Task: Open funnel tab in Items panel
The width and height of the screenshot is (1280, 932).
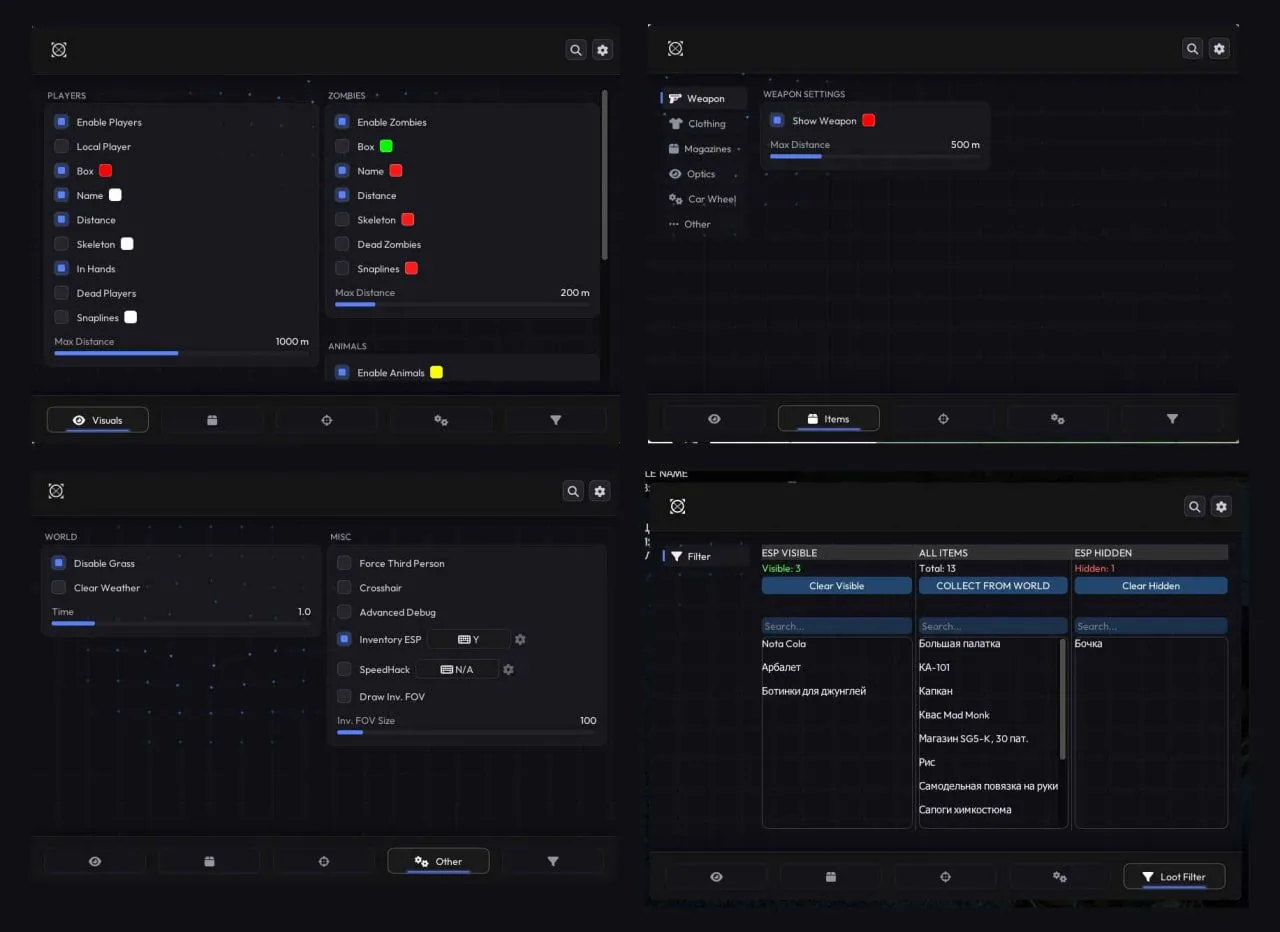Action: [x=1172, y=419]
